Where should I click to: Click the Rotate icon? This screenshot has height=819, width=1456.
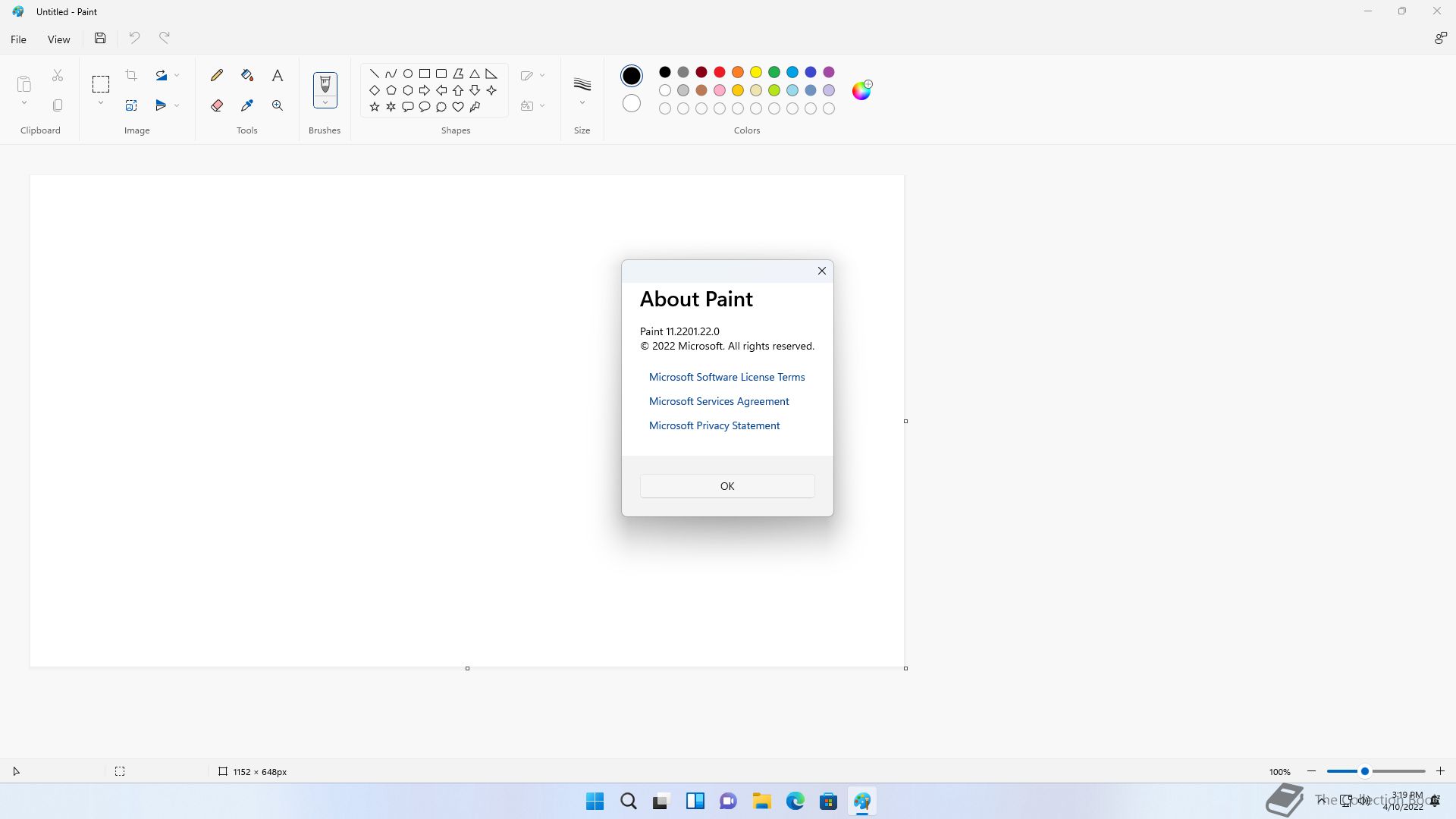(162, 75)
